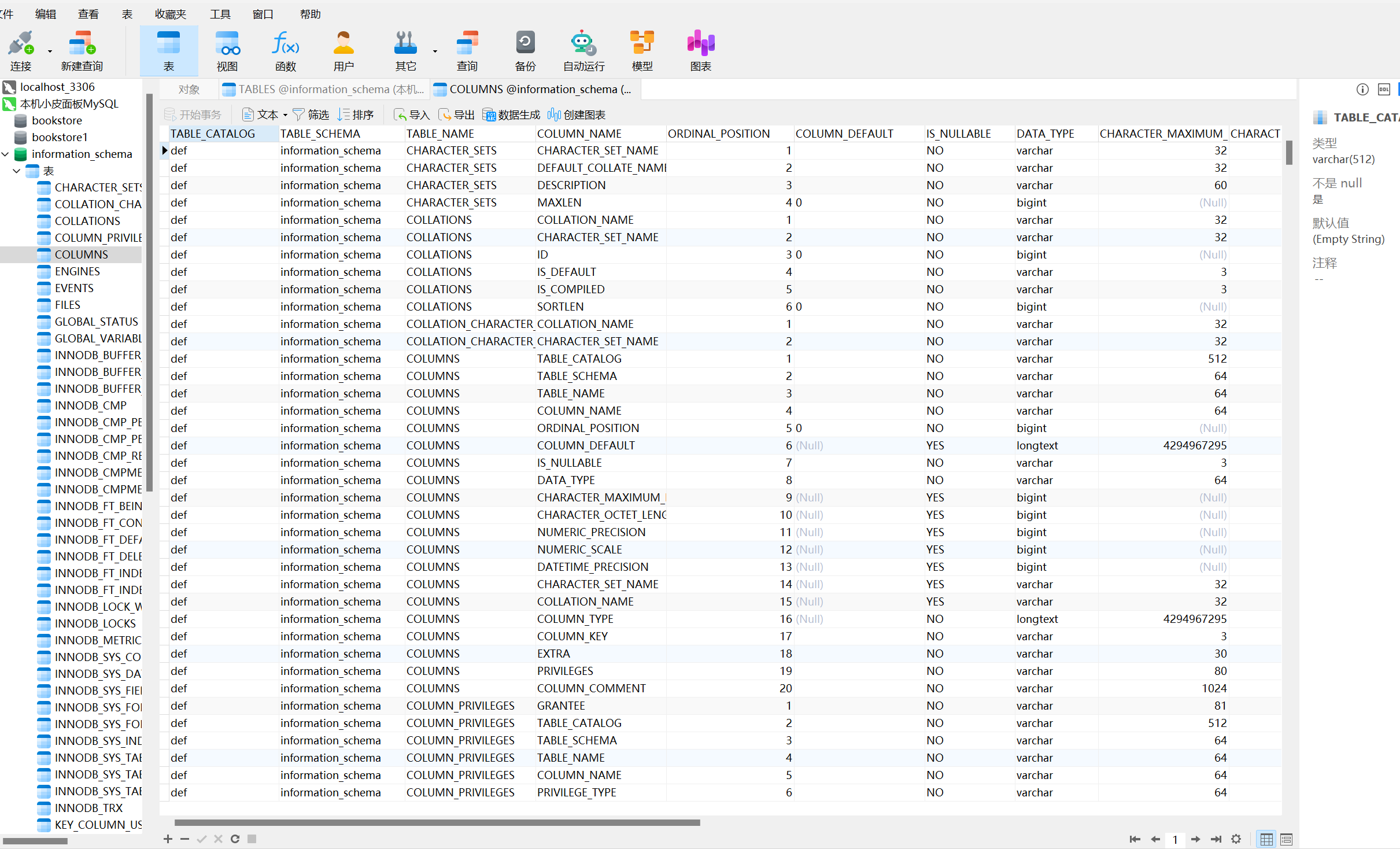Viewport: 1400px width, 849px height.
Task: Collapse the information_schema database node
Action: pos(5,154)
